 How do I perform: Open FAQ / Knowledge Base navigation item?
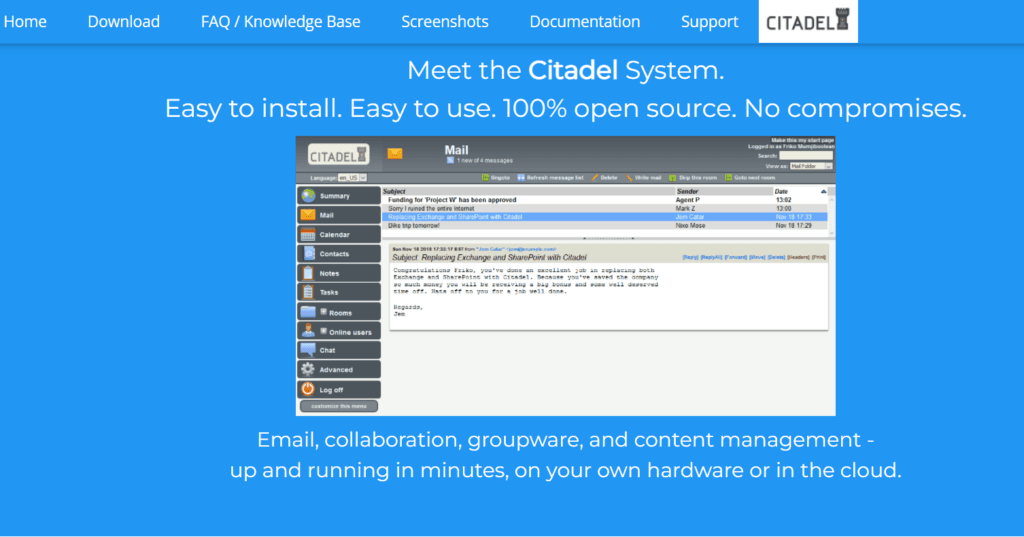(281, 22)
